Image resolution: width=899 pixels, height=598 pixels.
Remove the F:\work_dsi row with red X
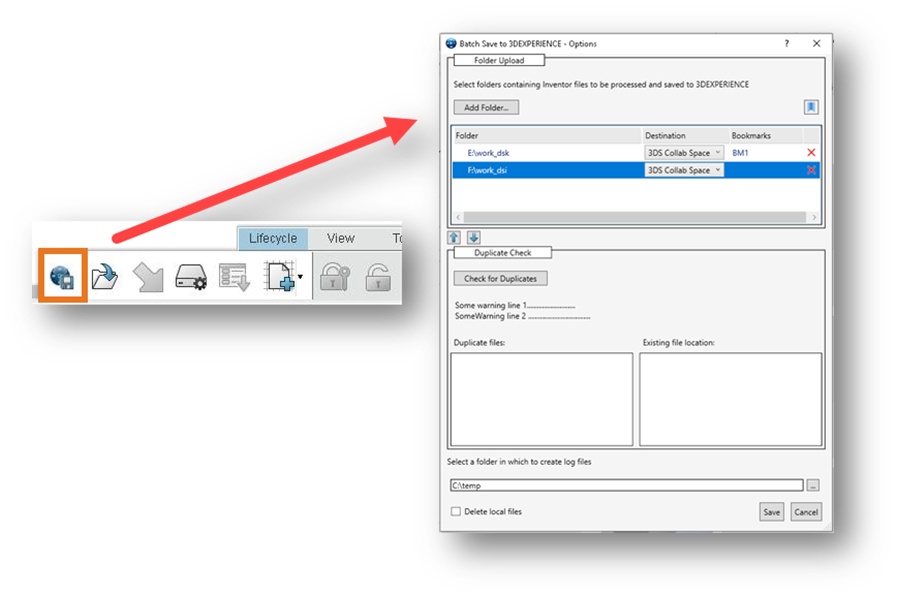(x=811, y=170)
